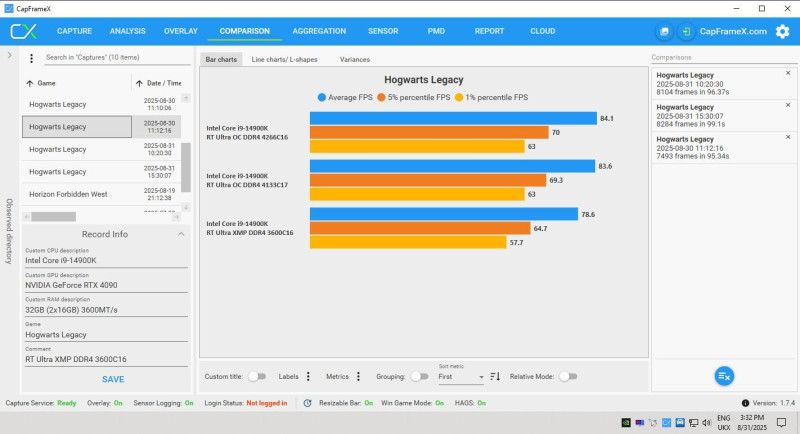Toggle the Custom title switch

(x=257, y=376)
